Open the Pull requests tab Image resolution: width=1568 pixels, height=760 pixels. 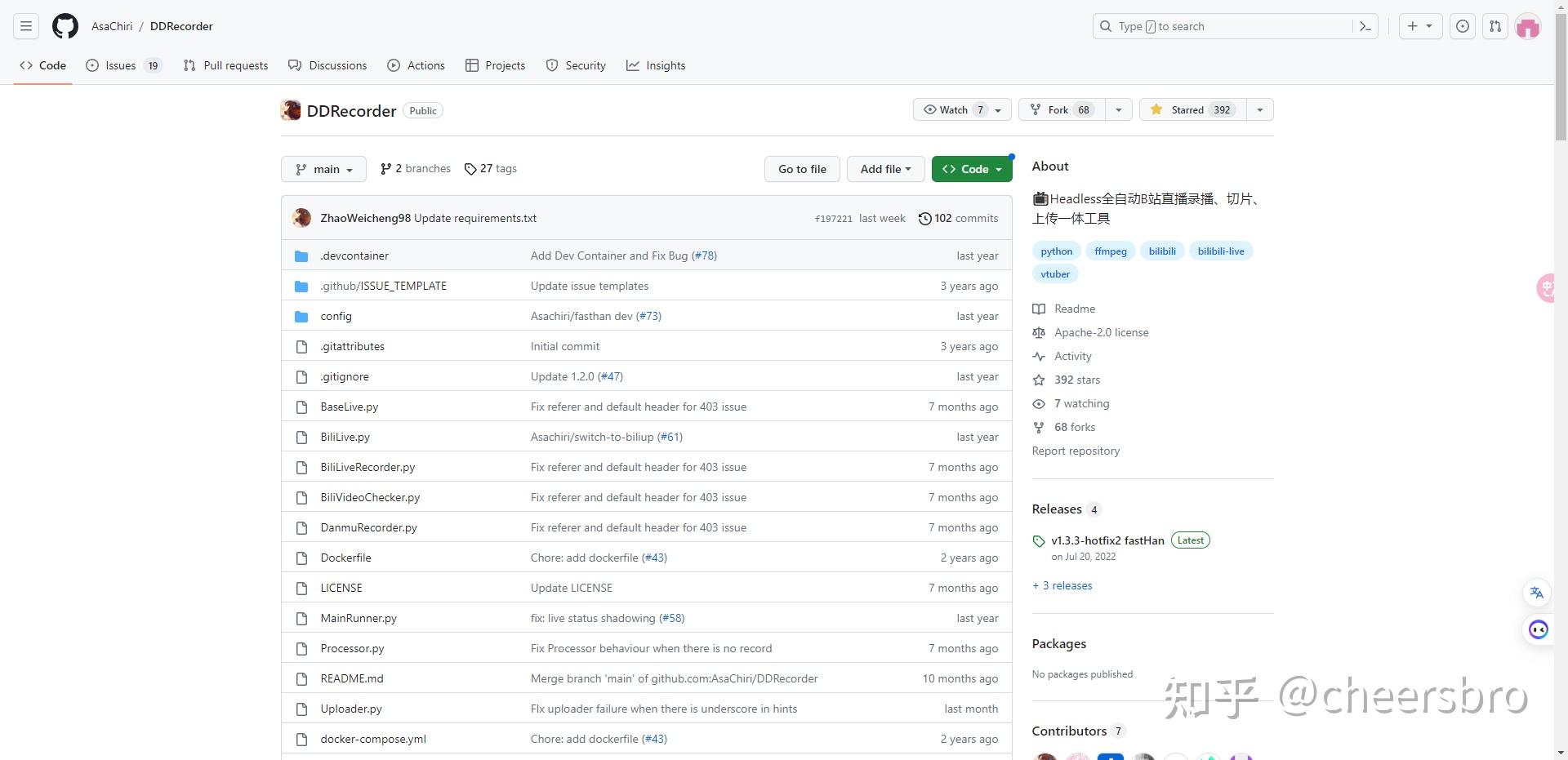225,65
